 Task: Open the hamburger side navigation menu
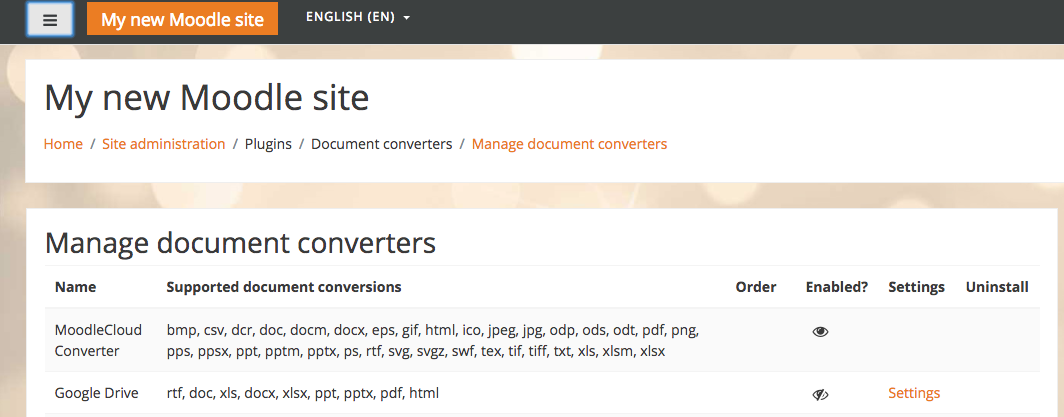(50, 20)
